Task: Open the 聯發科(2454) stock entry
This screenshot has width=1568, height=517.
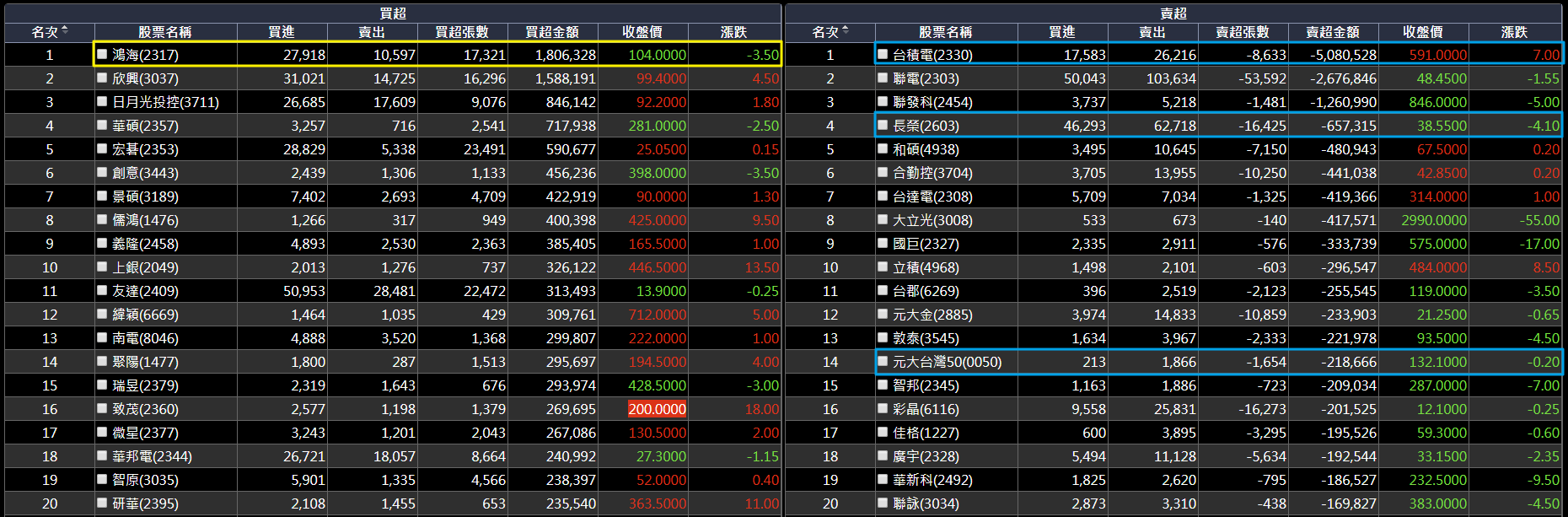Action: point(932,102)
